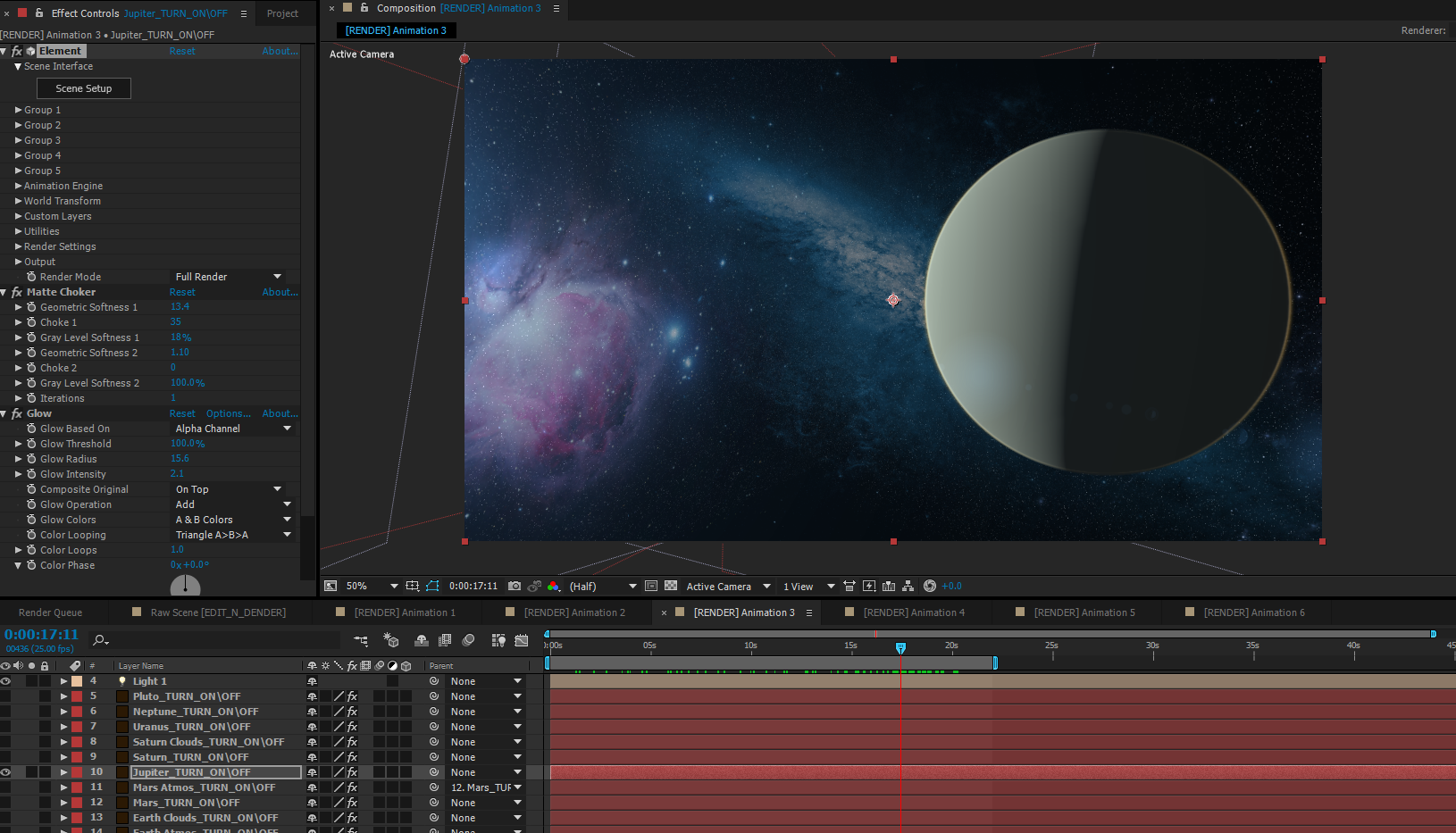
Task: Toggle the Light 1 layer's visibility eye
Action: [x=6, y=681]
